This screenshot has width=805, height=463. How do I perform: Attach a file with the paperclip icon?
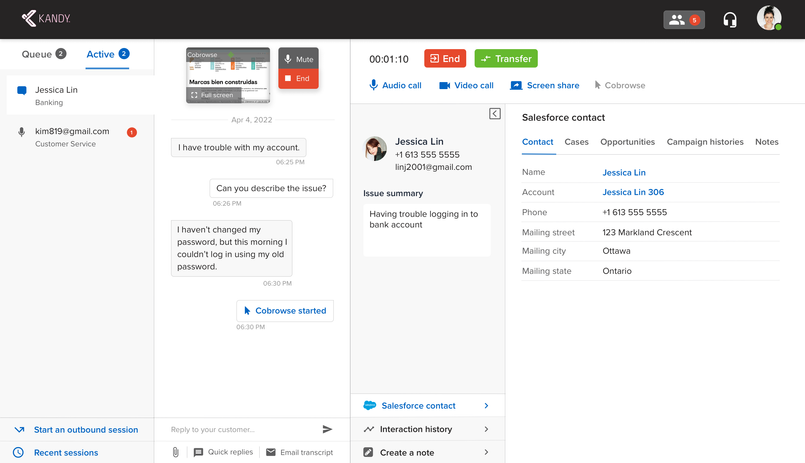tap(176, 452)
